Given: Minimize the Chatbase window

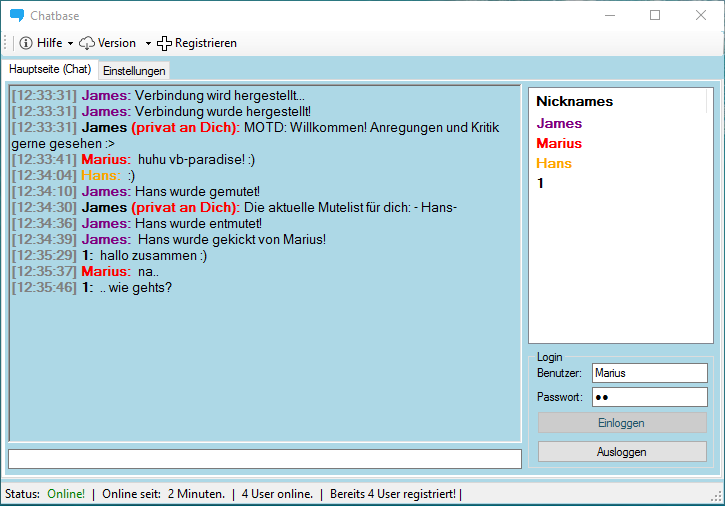Looking at the screenshot, I should [609, 16].
